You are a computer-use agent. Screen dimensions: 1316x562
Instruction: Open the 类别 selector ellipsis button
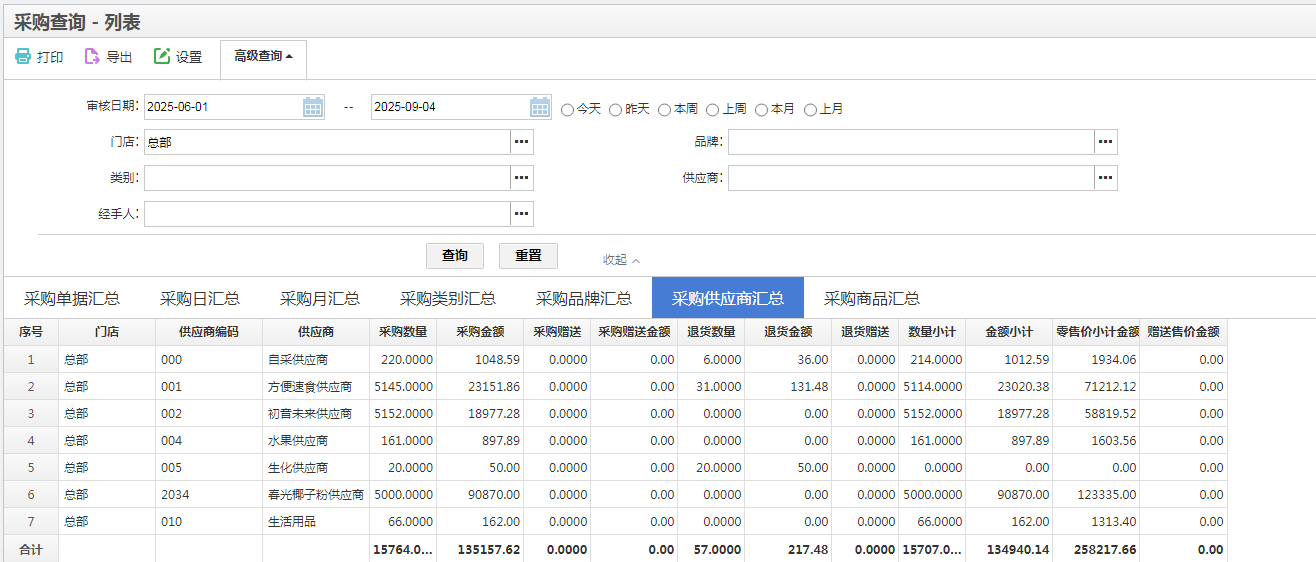tap(521, 178)
